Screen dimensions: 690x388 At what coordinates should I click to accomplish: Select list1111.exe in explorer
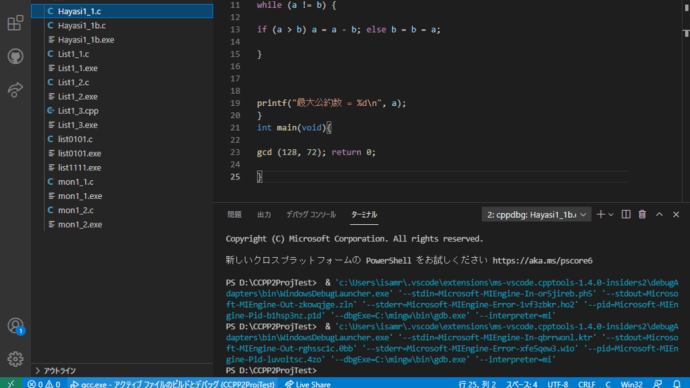pos(122,168)
